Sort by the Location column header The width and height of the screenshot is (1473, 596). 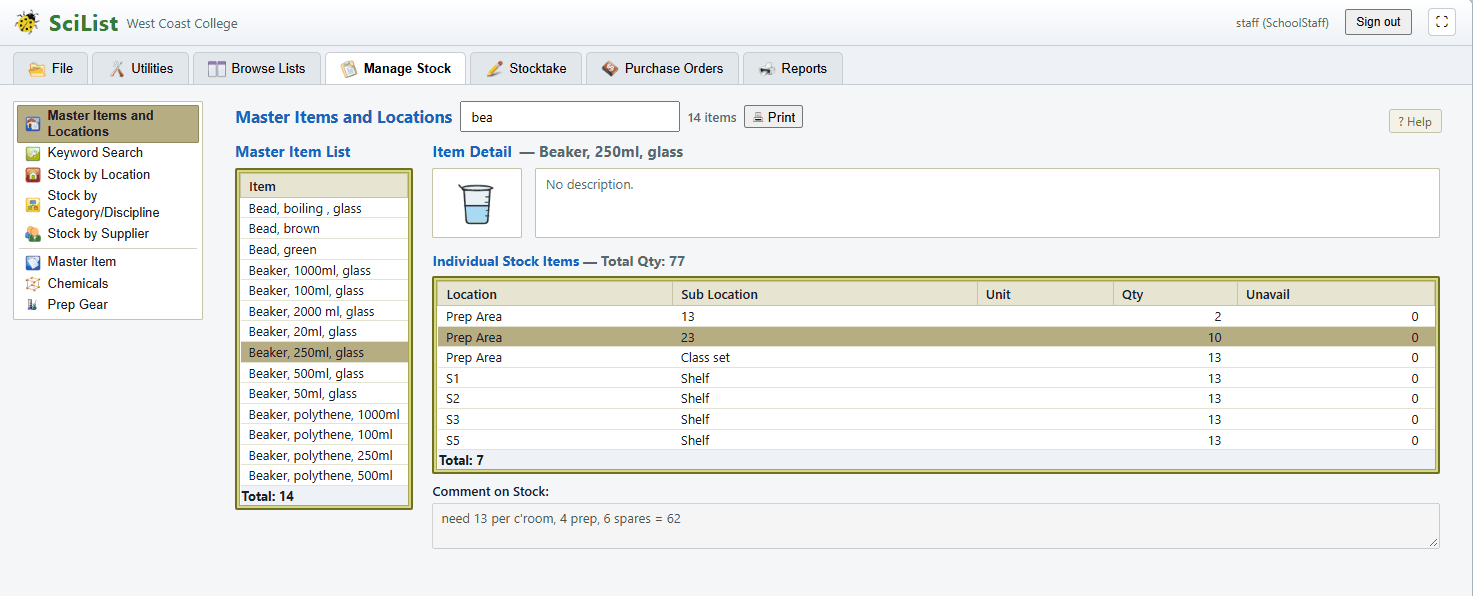(x=555, y=294)
